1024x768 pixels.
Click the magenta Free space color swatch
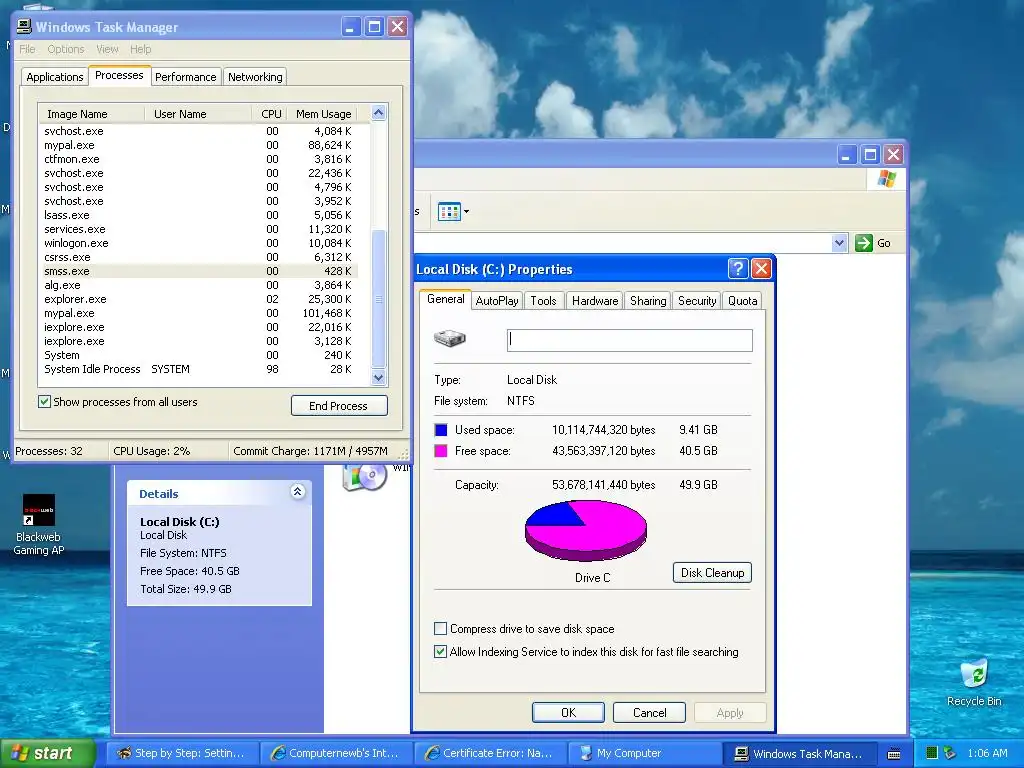[x=441, y=451]
